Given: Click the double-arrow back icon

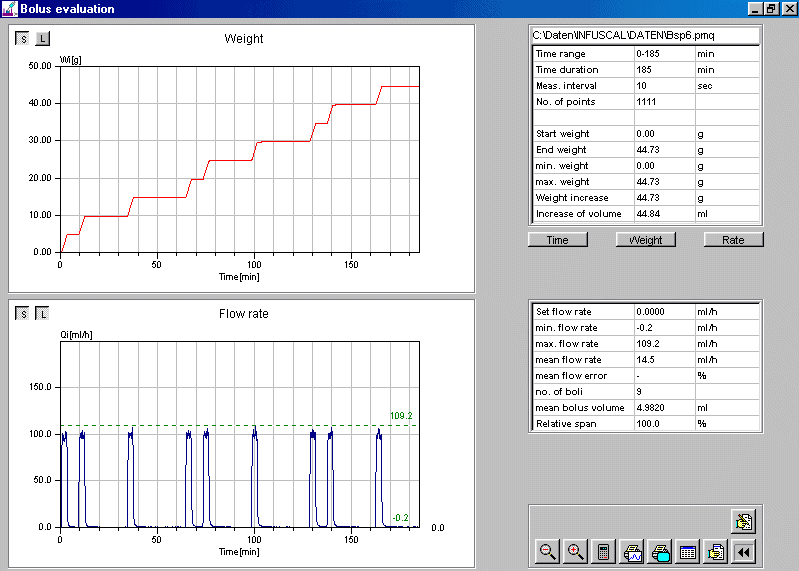Looking at the screenshot, I should pos(744,552).
